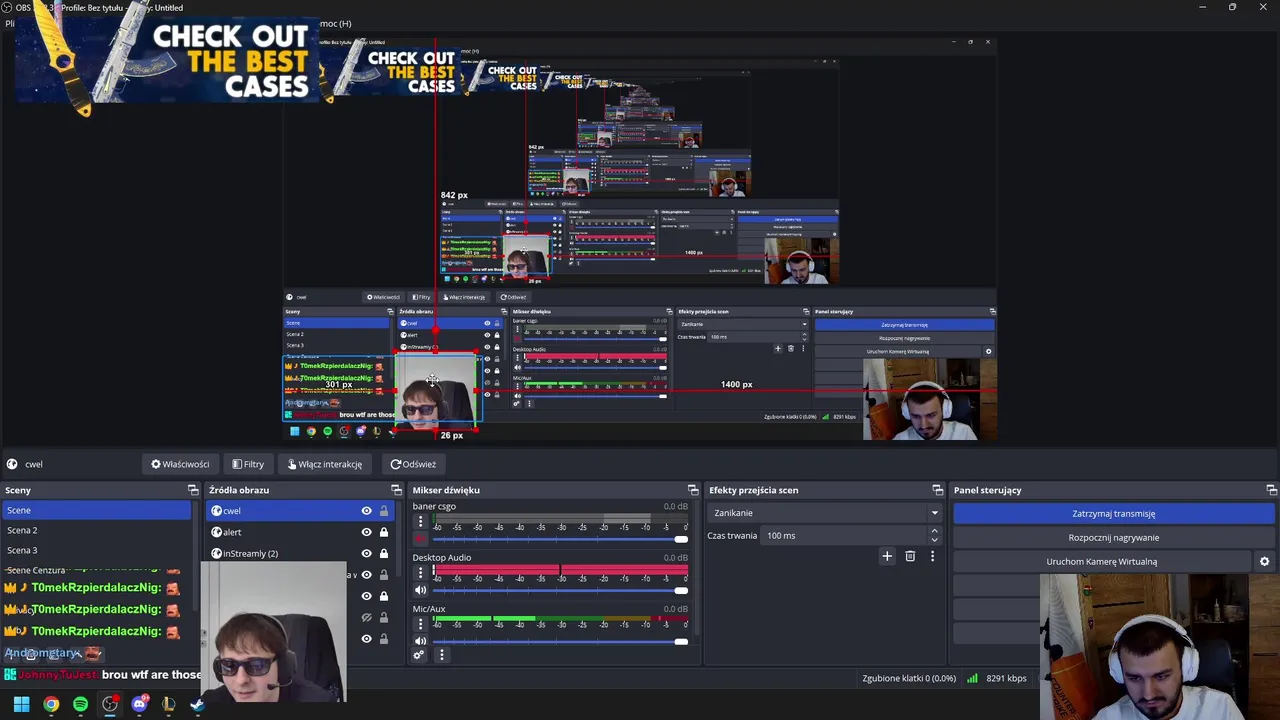Select the Scene entry in Sceny

click(x=96, y=510)
